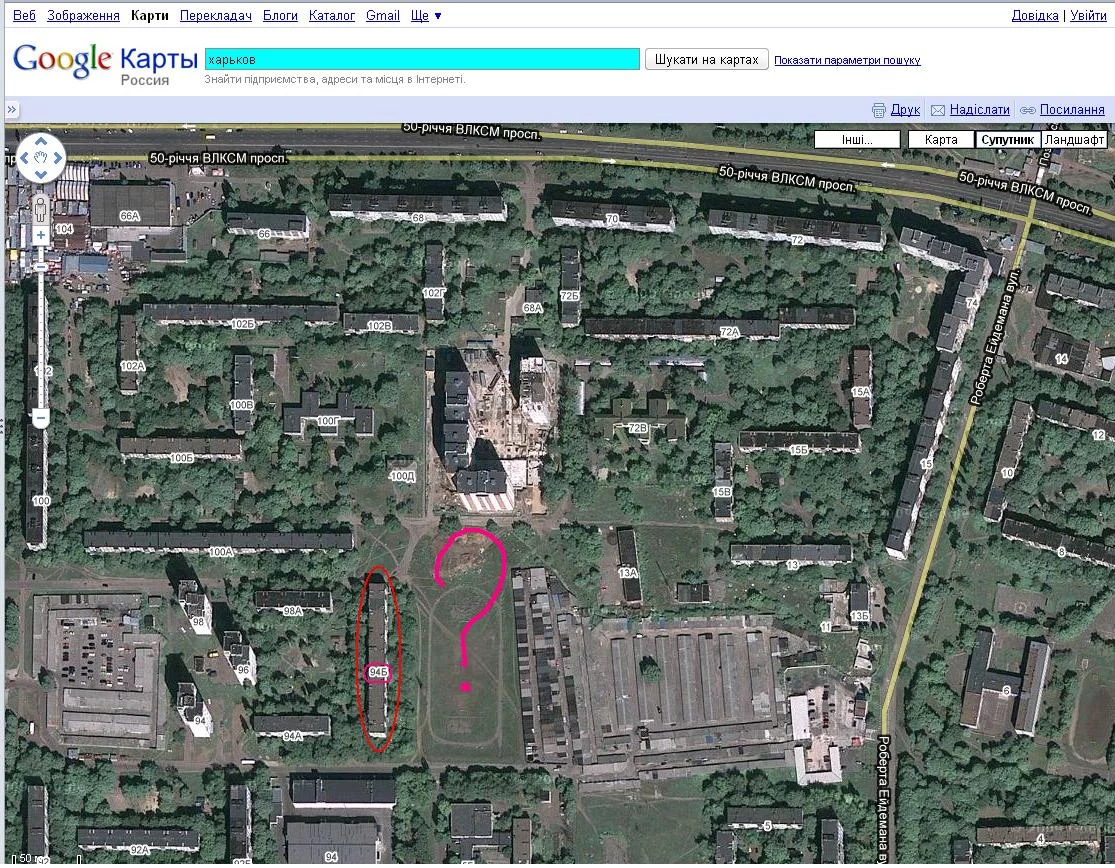Screen dimensions: 1115x868
Task: Open Показати параметри пошуку link
Action: (847, 60)
